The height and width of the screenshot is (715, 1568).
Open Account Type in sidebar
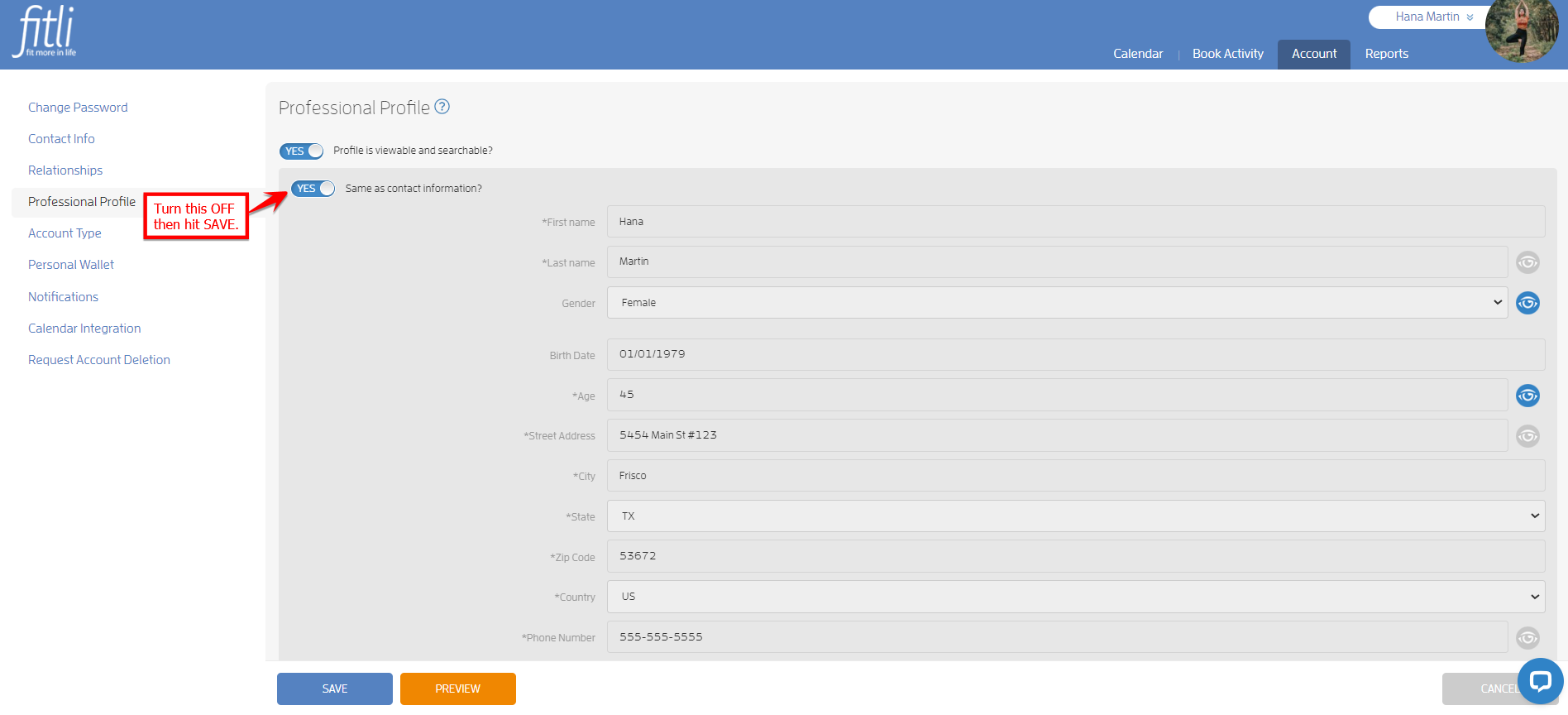[65, 233]
